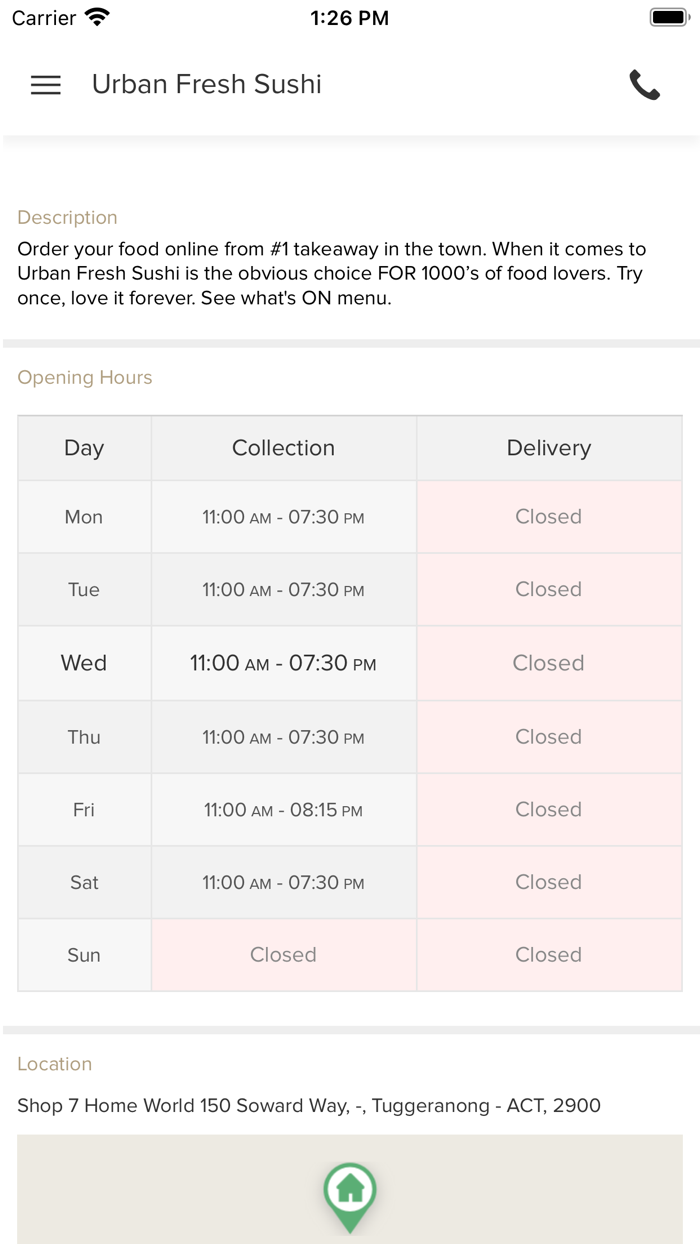Tap the phone call icon

tap(645, 85)
